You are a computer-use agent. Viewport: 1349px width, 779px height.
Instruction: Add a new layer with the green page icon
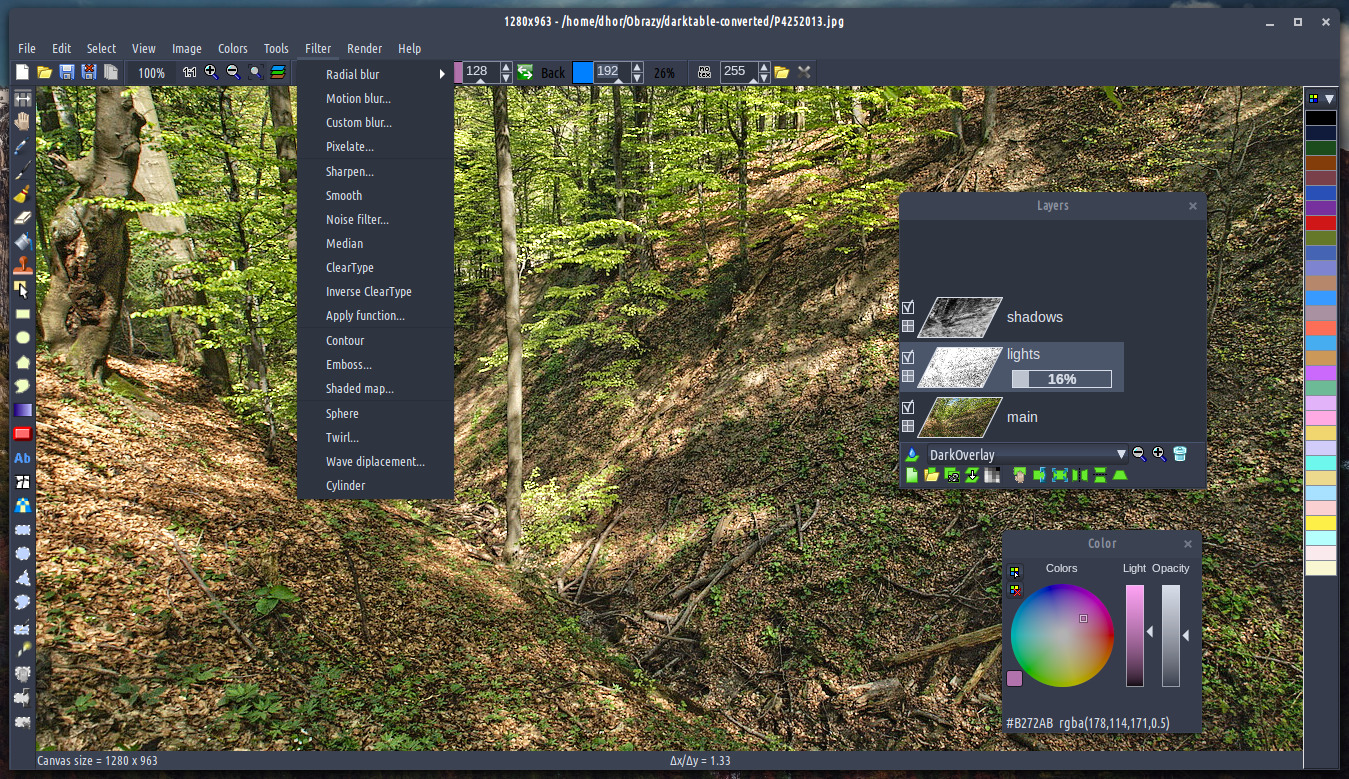912,475
